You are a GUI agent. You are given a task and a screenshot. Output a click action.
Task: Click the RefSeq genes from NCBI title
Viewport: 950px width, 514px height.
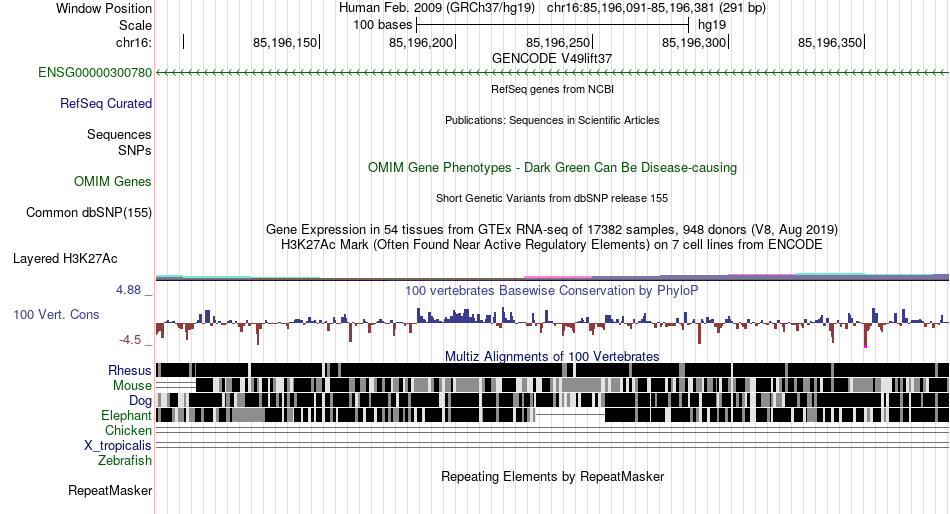(x=552, y=89)
